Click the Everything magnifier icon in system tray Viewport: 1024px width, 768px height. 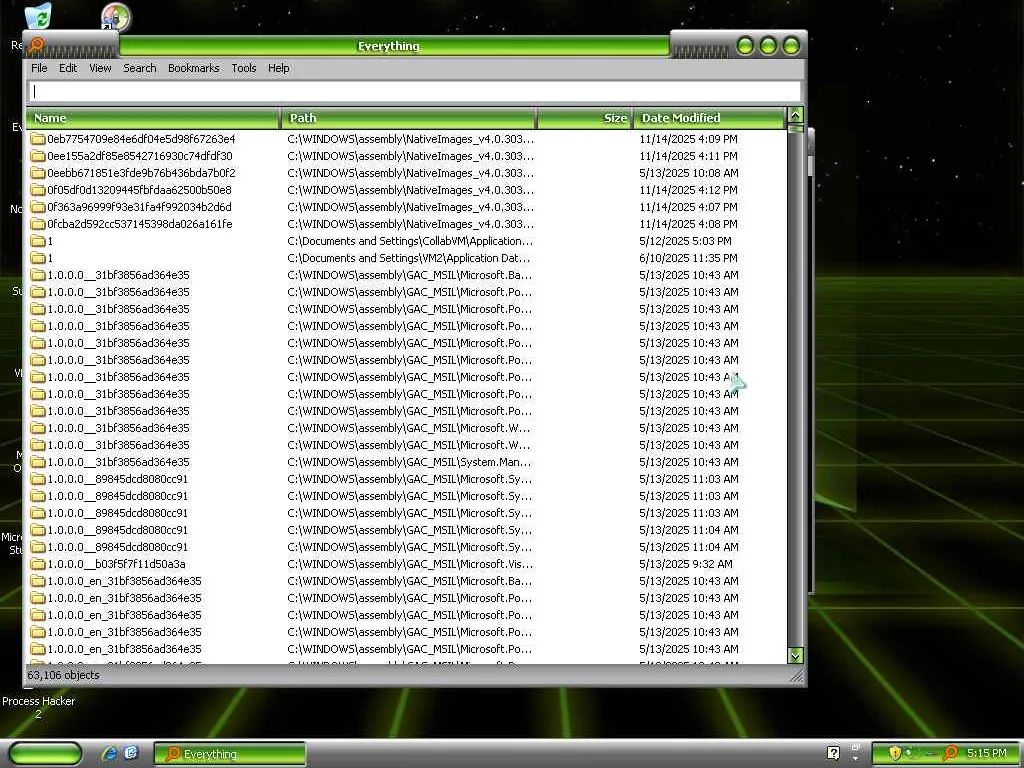[x=950, y=753]
